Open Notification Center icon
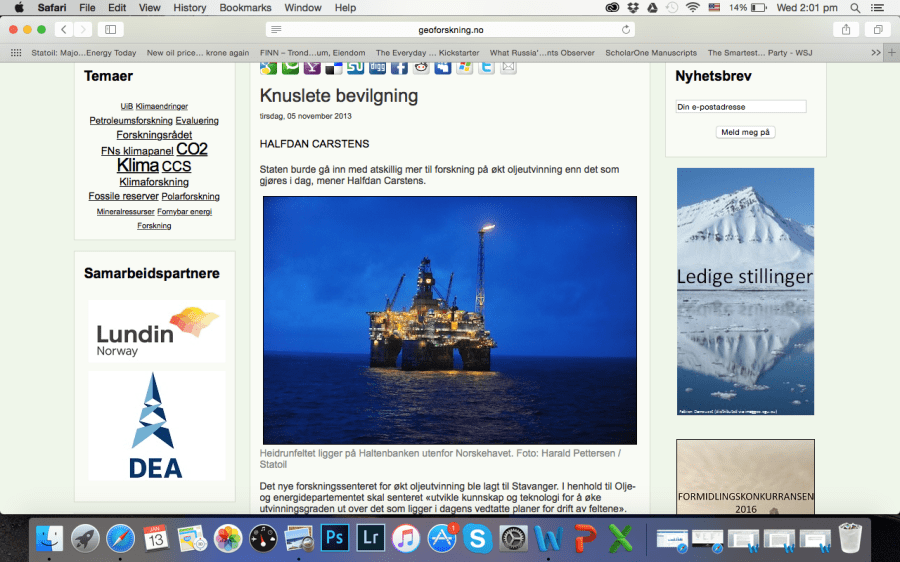Screen dimensions: 900x562 pyautogui.click(x=878, y=8)
